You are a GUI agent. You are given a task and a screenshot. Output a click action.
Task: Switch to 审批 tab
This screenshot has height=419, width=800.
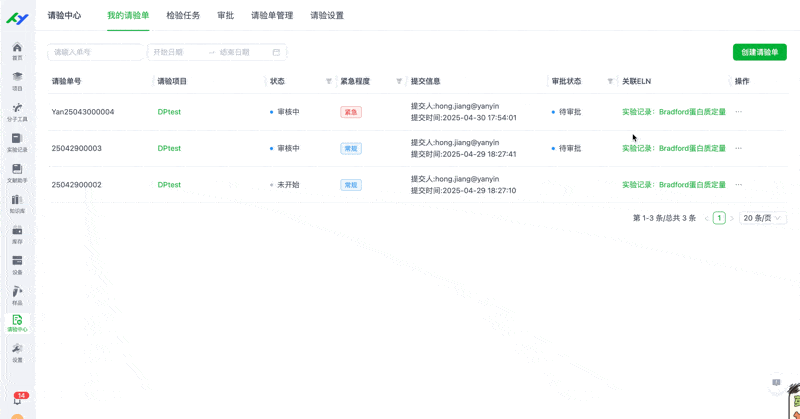pyautogui.click(x=226, y=15)
